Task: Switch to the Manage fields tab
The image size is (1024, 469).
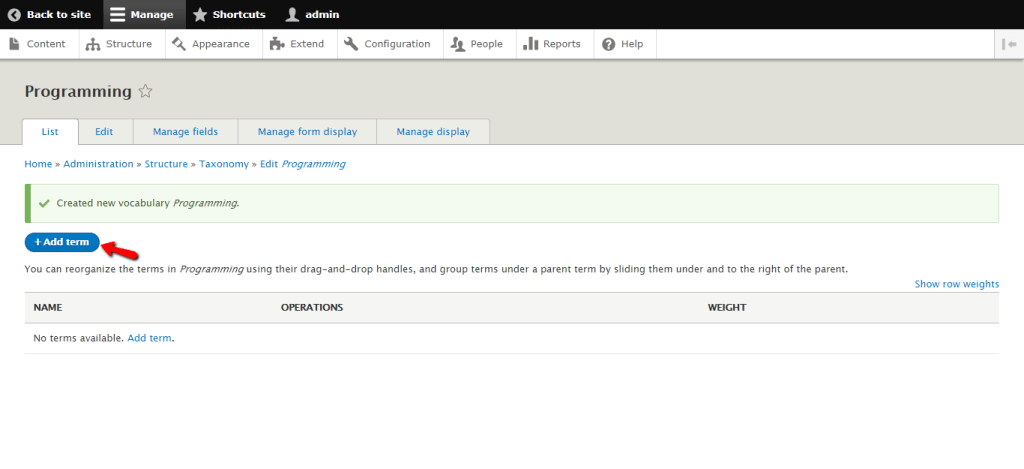Action: tap(185, 131)
